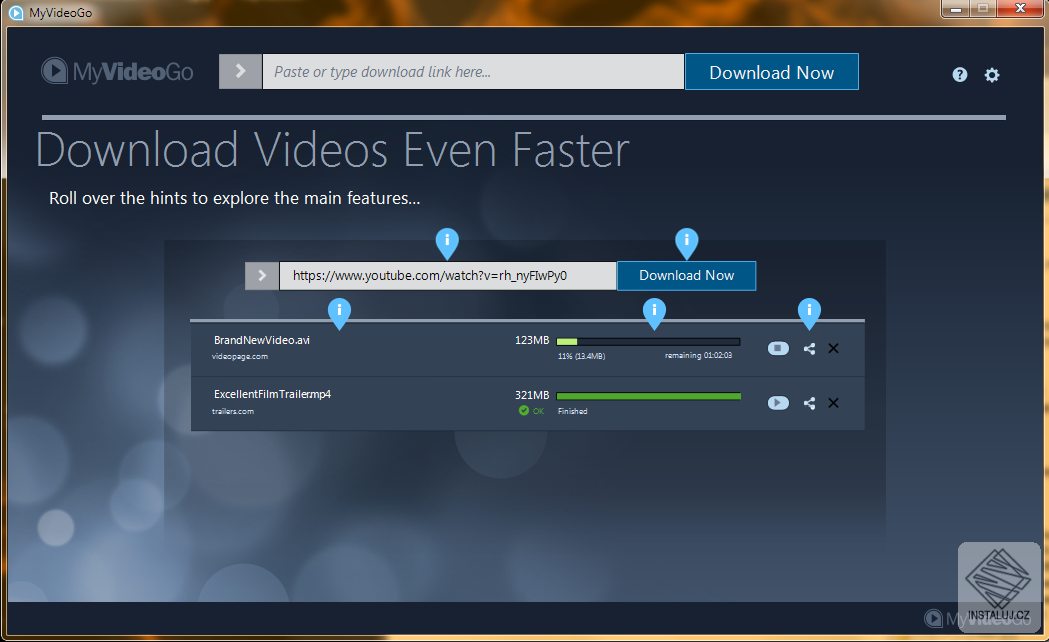This screenshot has height=642, width=1049.
Task: Play the finished ExcellentFilmTrailer.mp4
Action: 778,403
